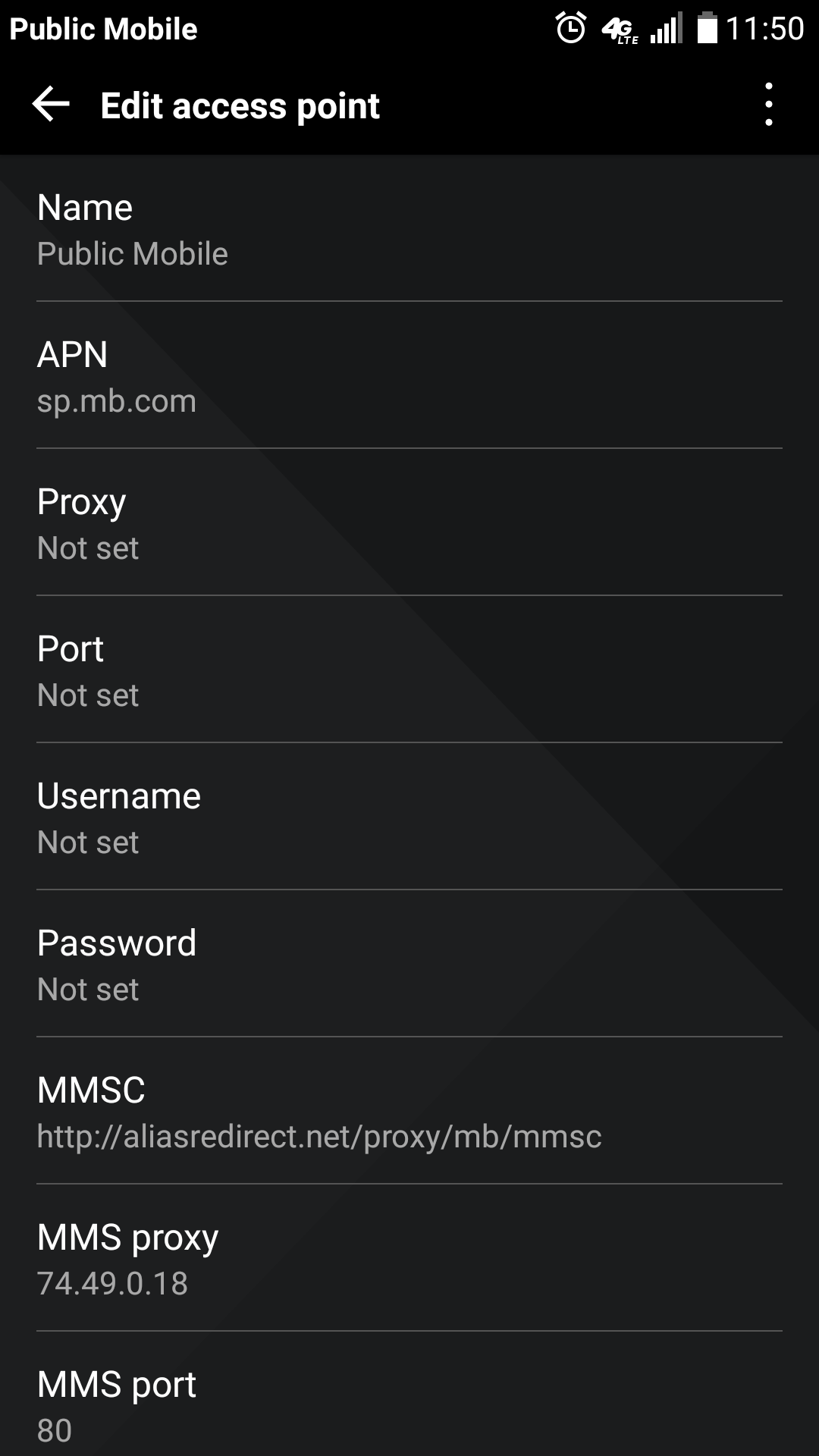819x1456 pixels.
Task: Tap the battery status icon
Action: (x=707, y=29)
